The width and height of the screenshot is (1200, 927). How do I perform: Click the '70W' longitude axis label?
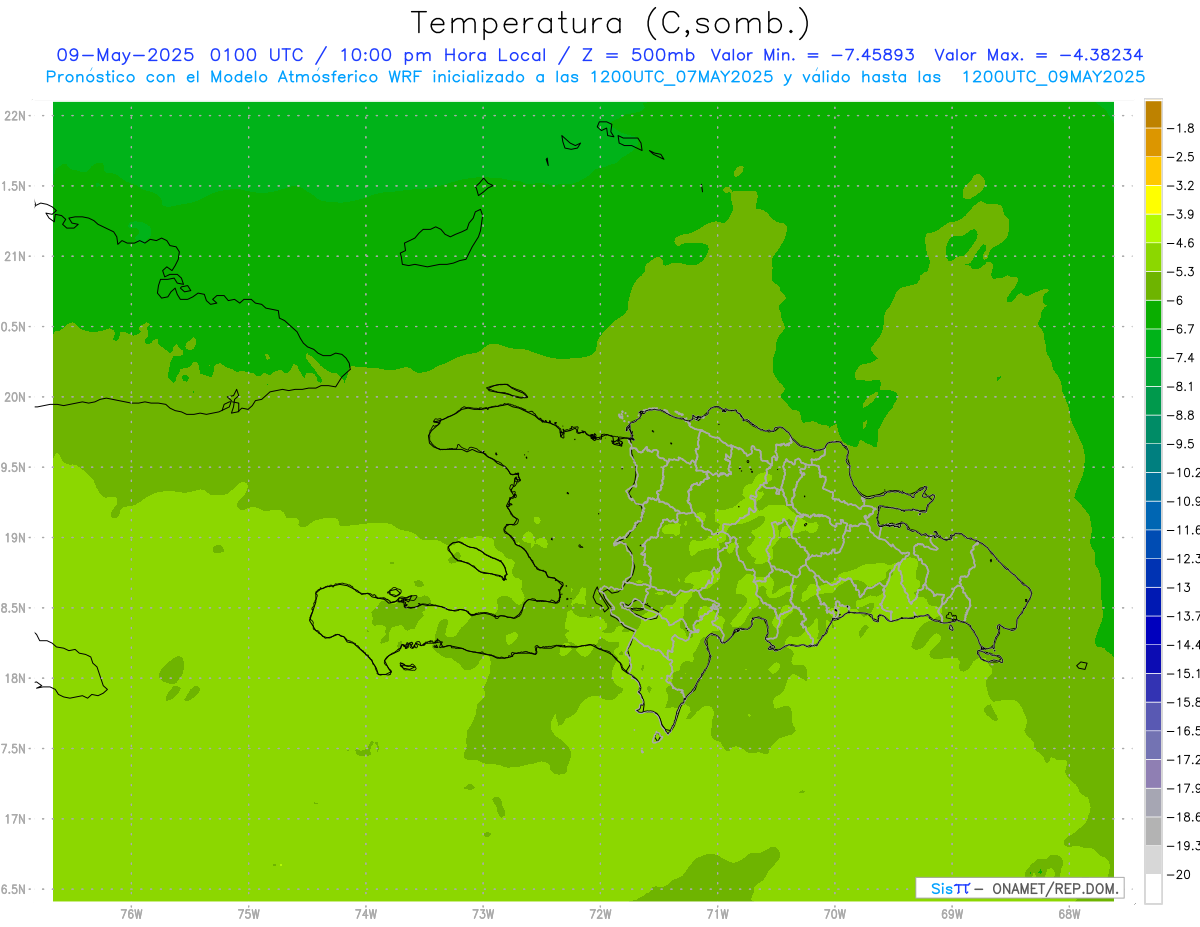click(x=835, y=913)
